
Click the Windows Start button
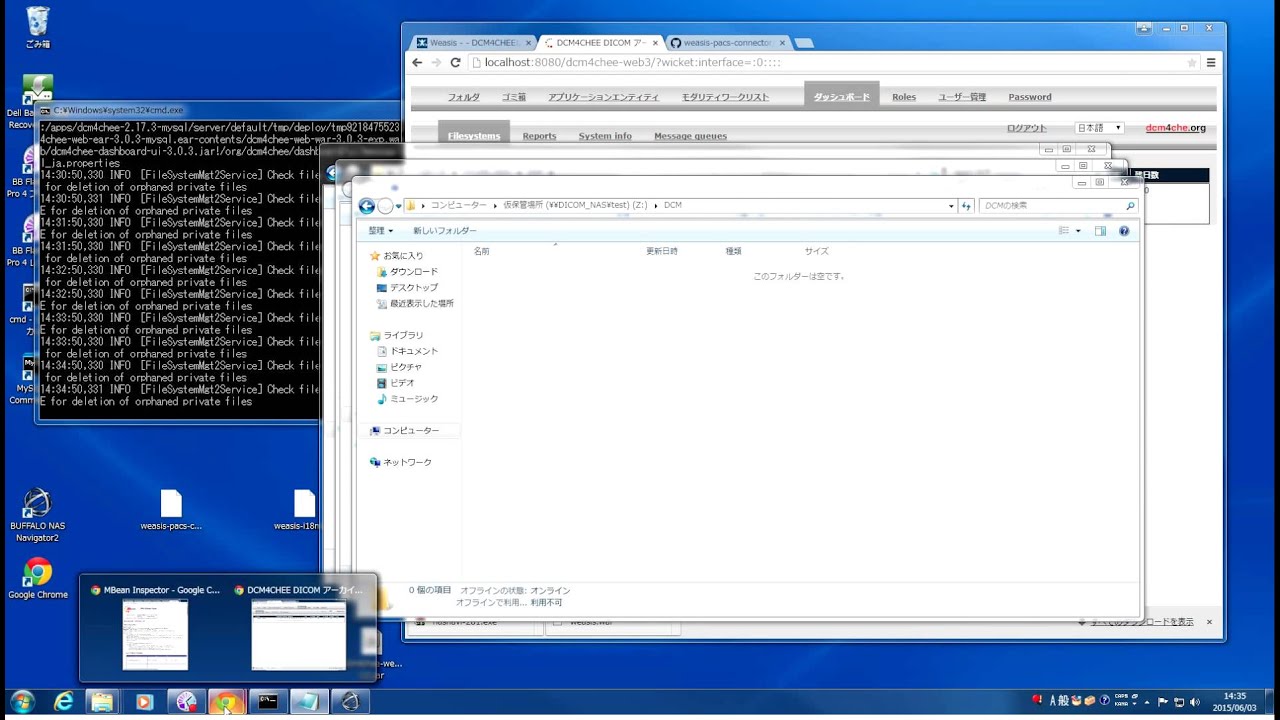[21, 702]
